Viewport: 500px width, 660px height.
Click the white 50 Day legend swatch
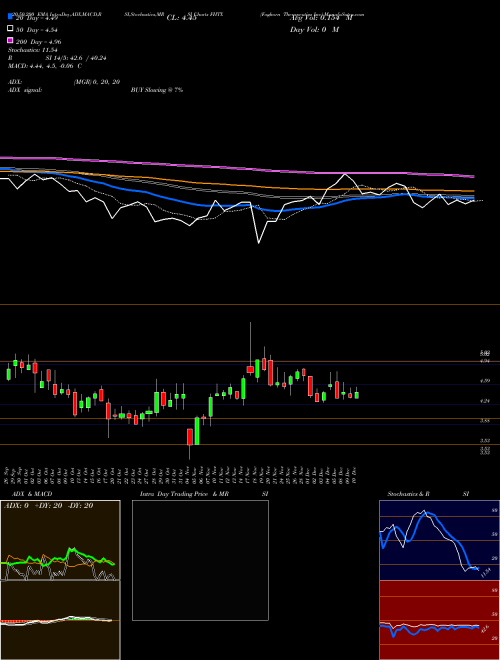coord(10,29)
